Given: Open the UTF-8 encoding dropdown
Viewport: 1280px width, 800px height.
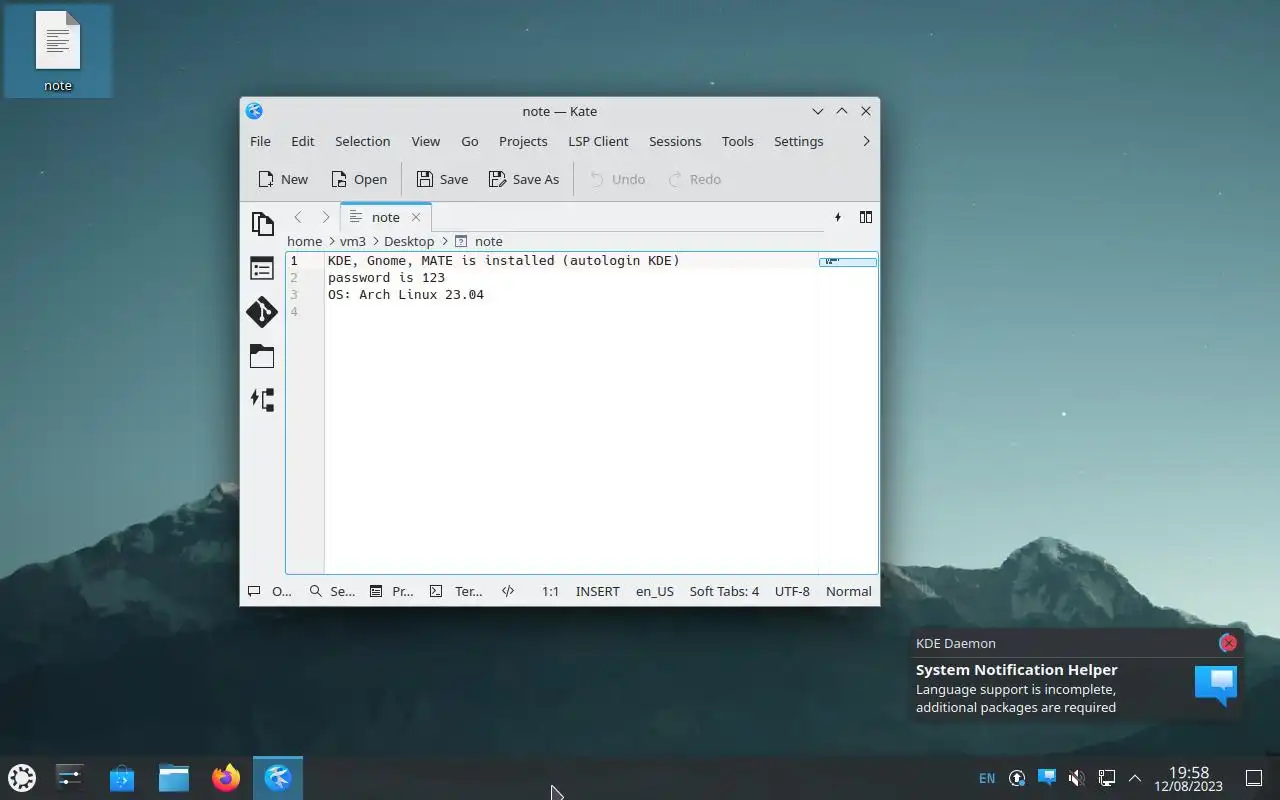Looking at the screenshot, I should click(x=792, y=591).
